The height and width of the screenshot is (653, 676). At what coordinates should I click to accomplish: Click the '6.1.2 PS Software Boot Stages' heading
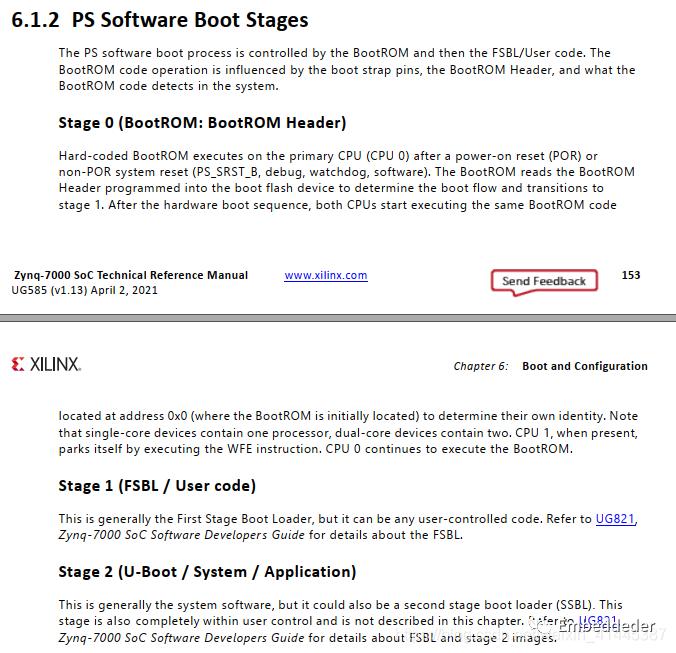(x=160, y=20)
